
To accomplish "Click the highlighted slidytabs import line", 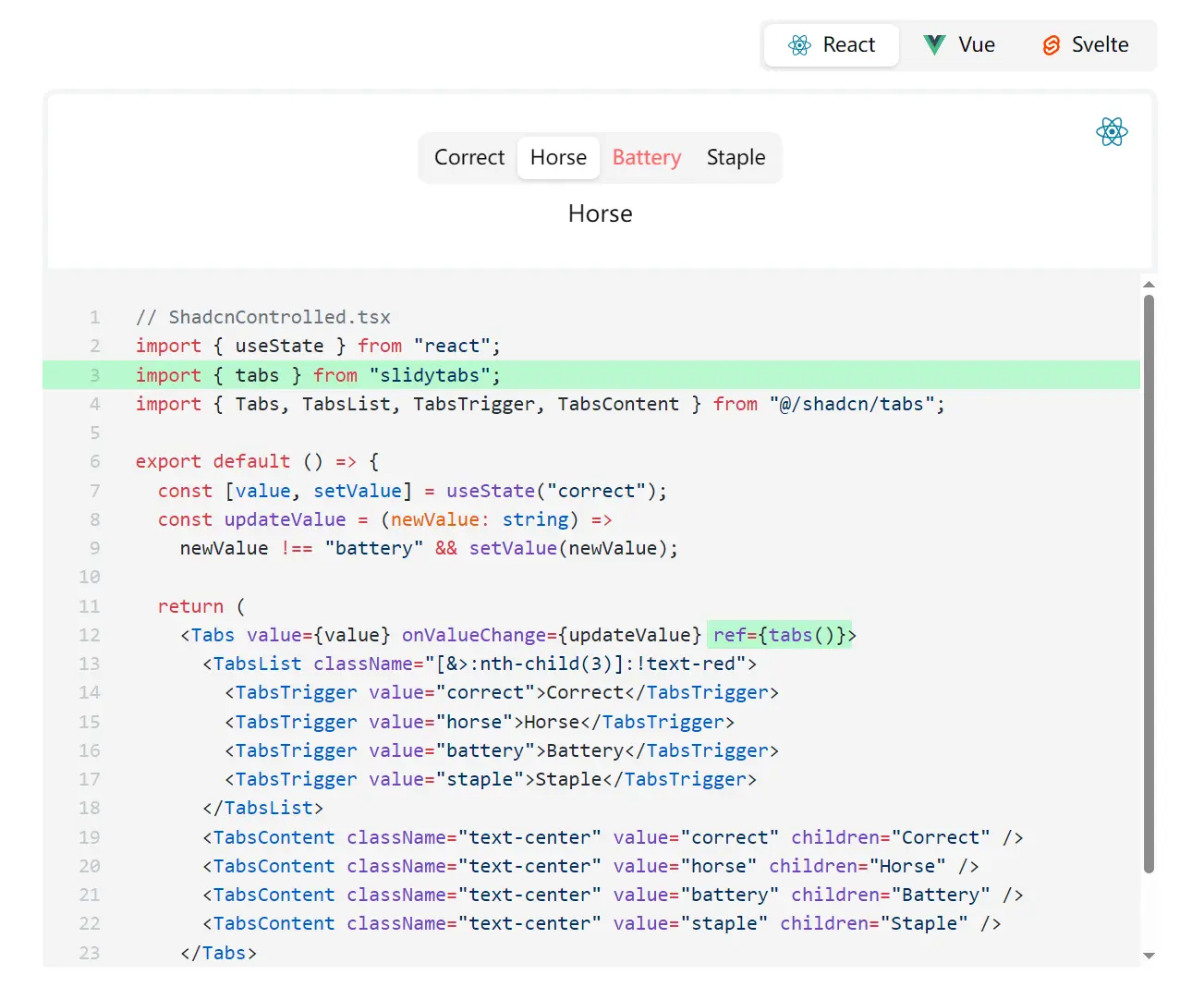I will pos(318,375).
